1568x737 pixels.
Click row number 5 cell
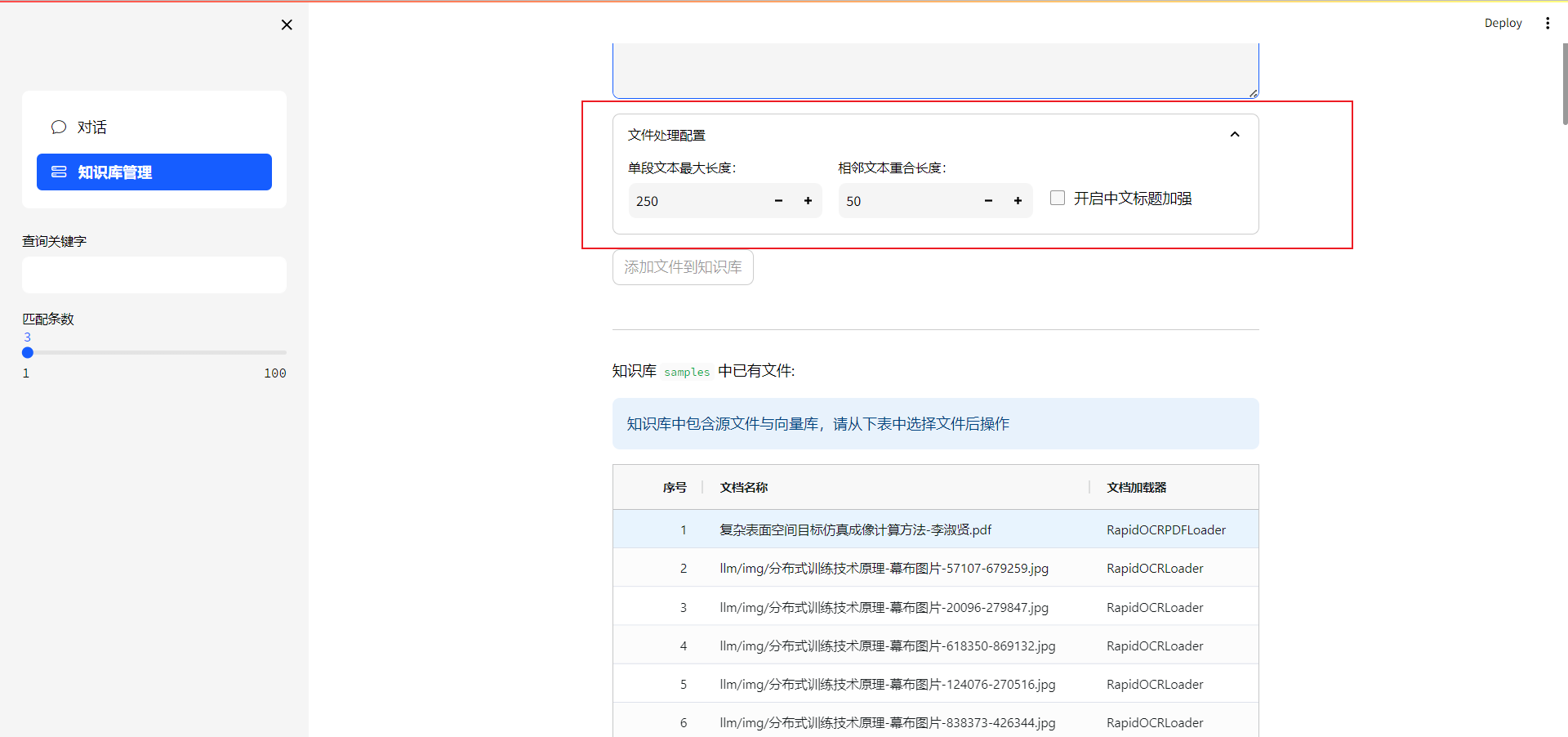tap(683, 684)
